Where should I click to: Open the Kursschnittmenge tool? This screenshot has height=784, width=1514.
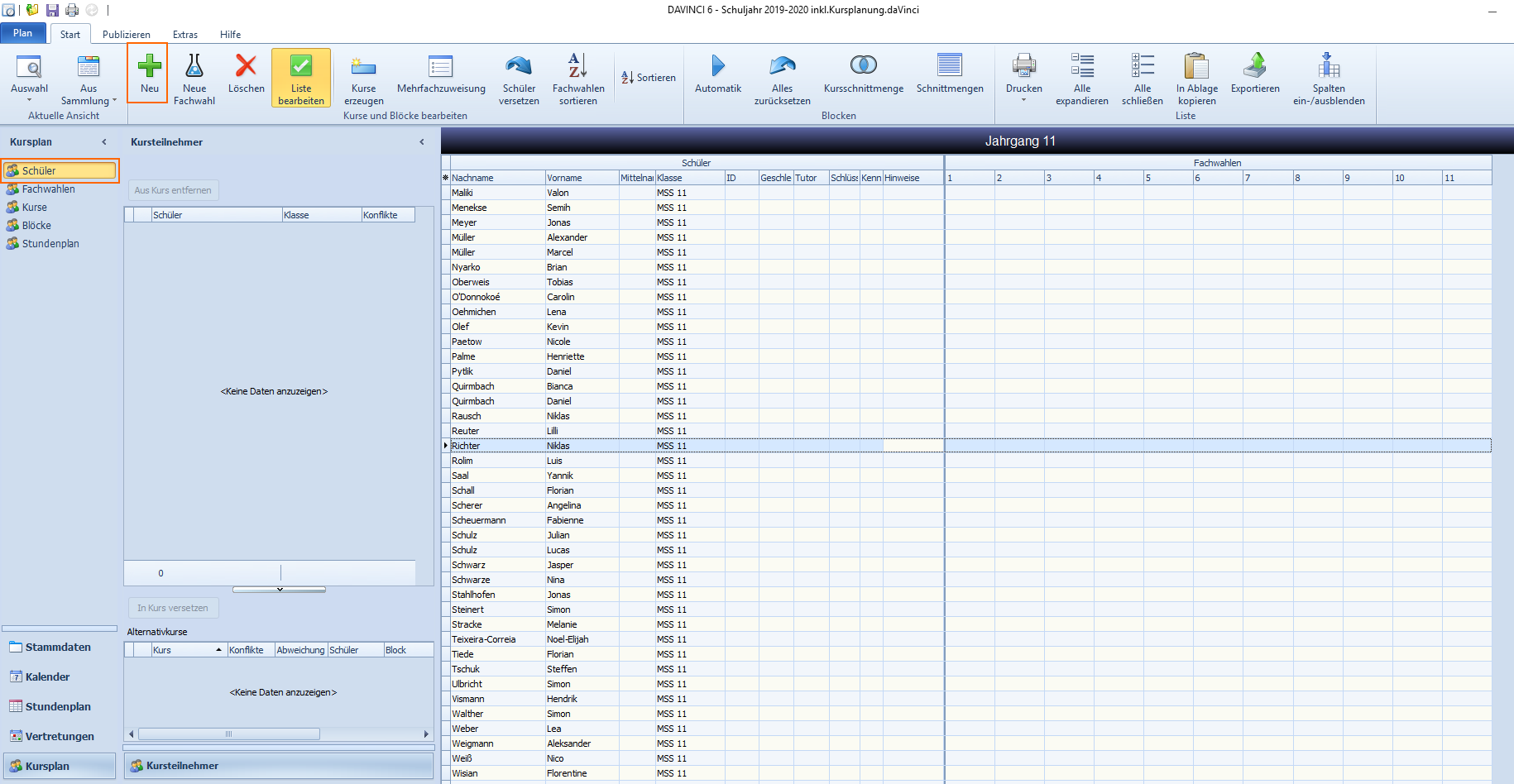[x=863, y=65]
